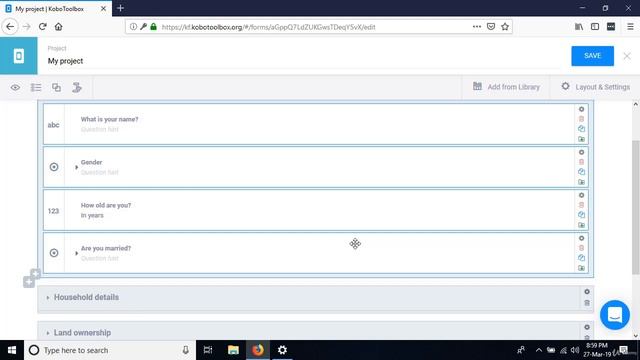Edit the "What is your name?" label

tap(109, 119)
